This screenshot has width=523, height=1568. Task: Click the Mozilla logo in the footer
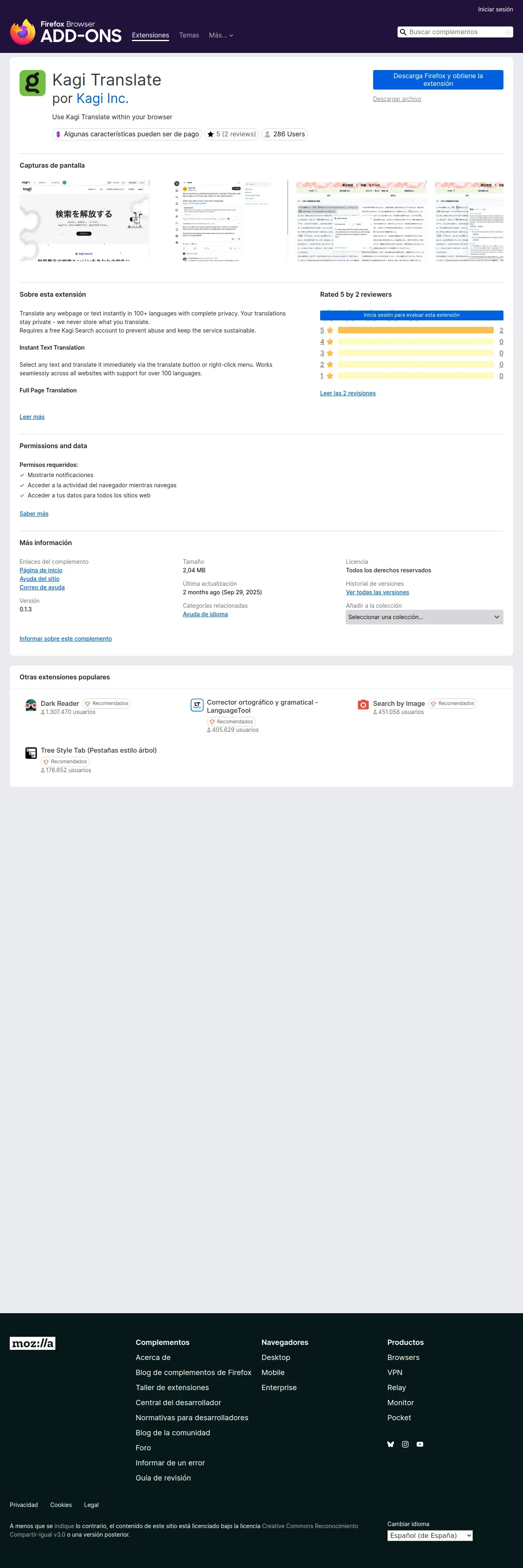(x=32, y=1343)
